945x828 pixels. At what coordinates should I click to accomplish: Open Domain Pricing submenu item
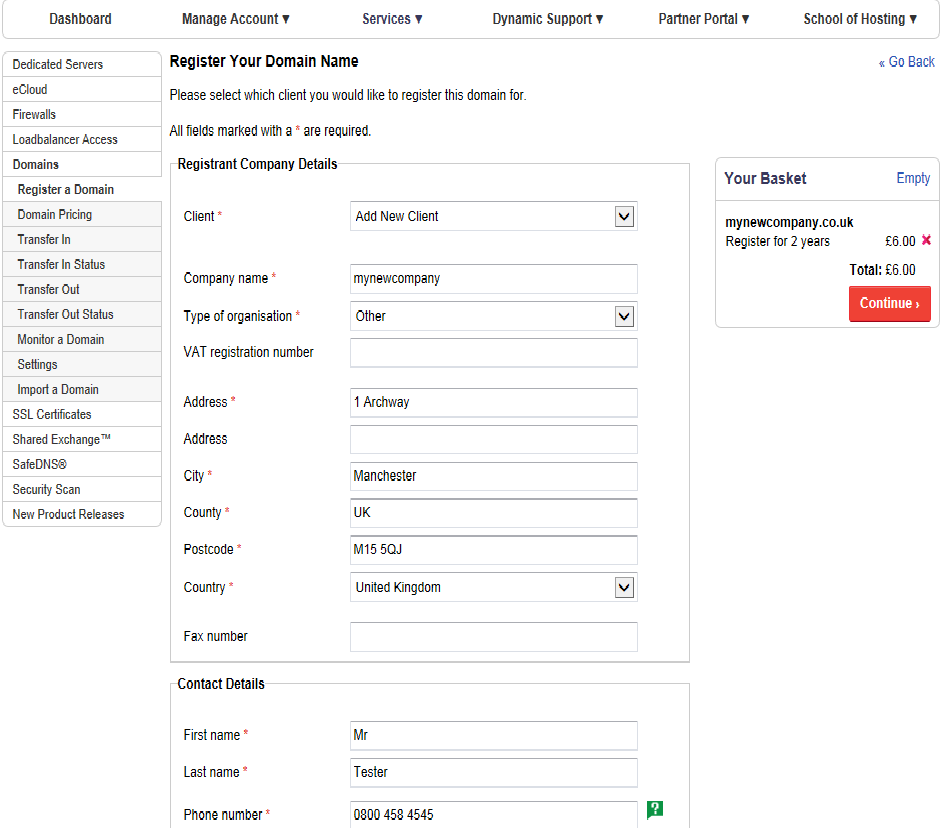[82, 215]
